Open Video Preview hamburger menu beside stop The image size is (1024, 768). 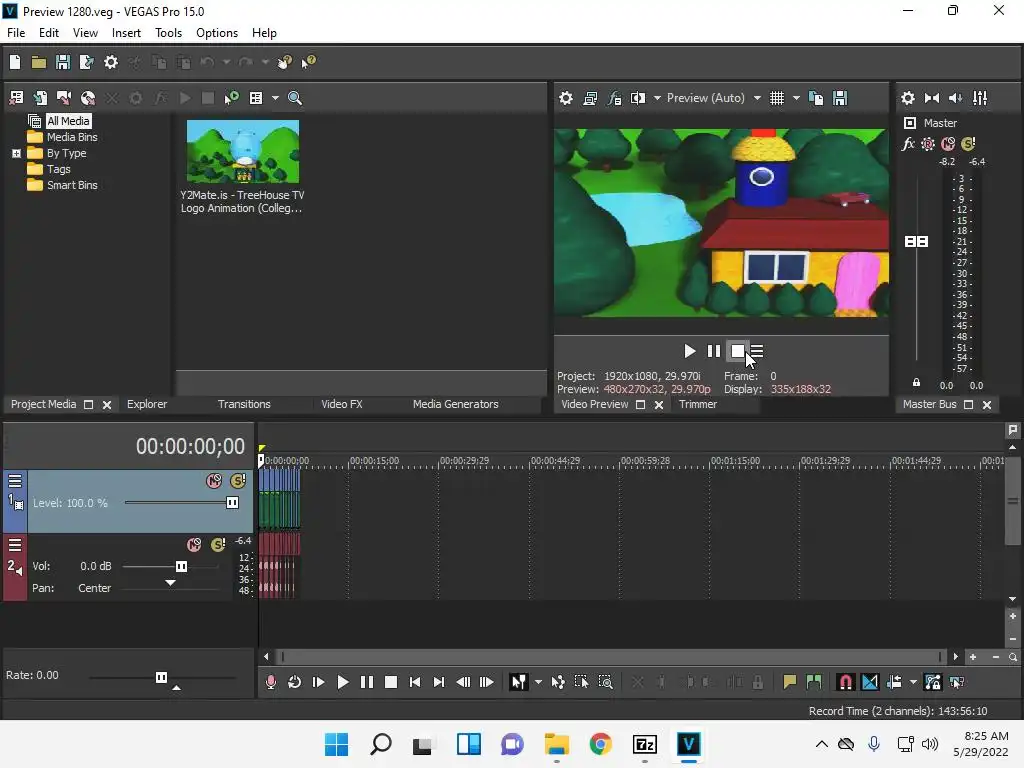pyautogui.click(x=757, y=351)
